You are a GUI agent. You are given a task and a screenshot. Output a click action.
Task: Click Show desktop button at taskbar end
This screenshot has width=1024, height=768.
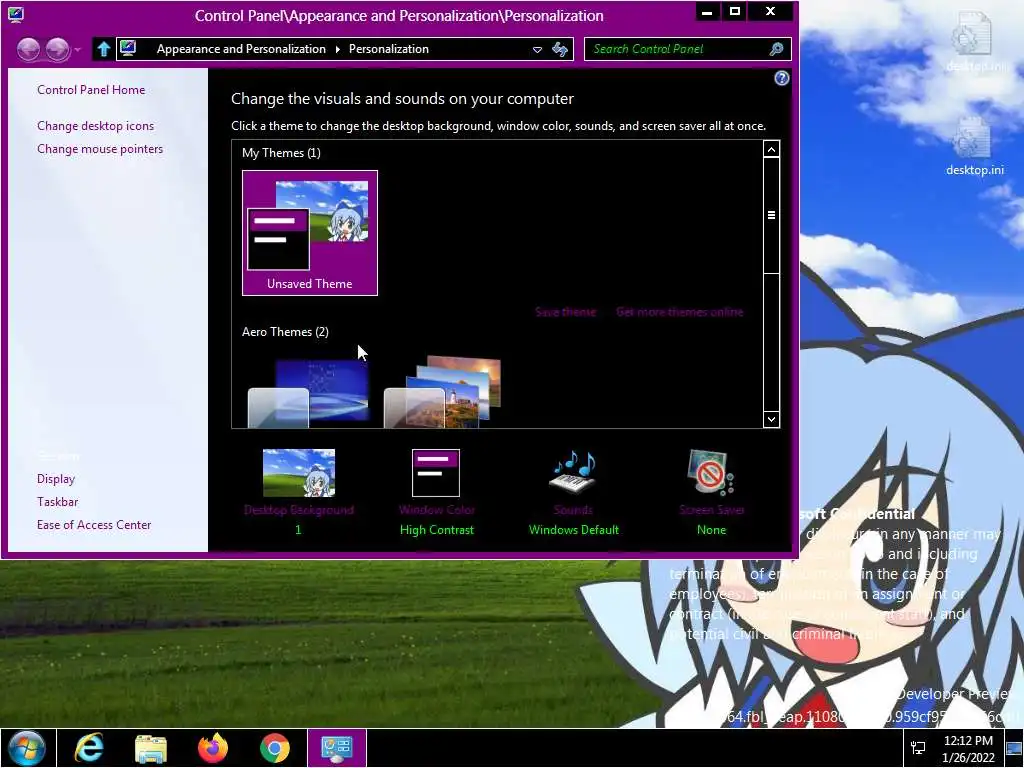1014,748
